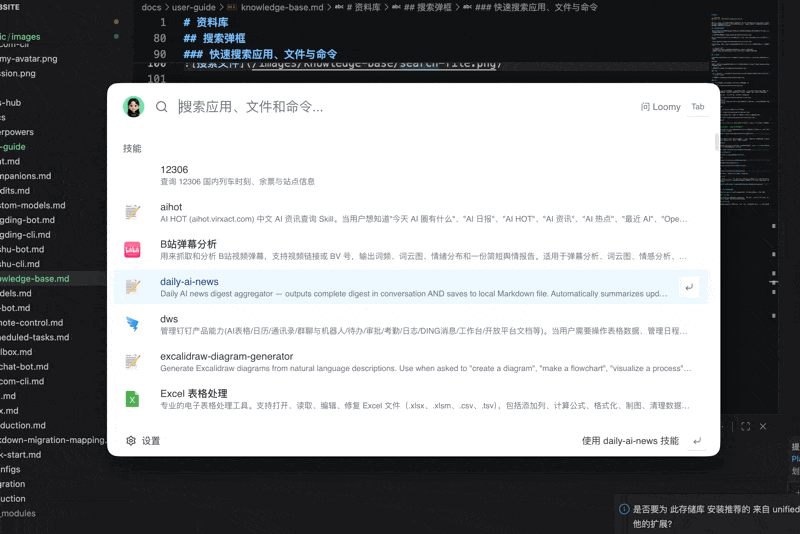The width and height of the screenshot is (800, 534).
Task: Click the aihot skill notepad icon
Action: point(133,212)
